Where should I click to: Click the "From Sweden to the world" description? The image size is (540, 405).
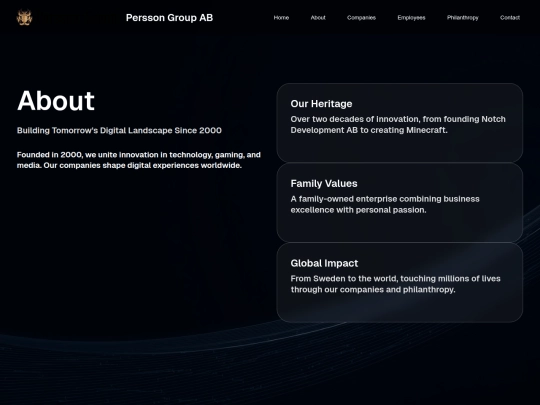coord(395,284)
